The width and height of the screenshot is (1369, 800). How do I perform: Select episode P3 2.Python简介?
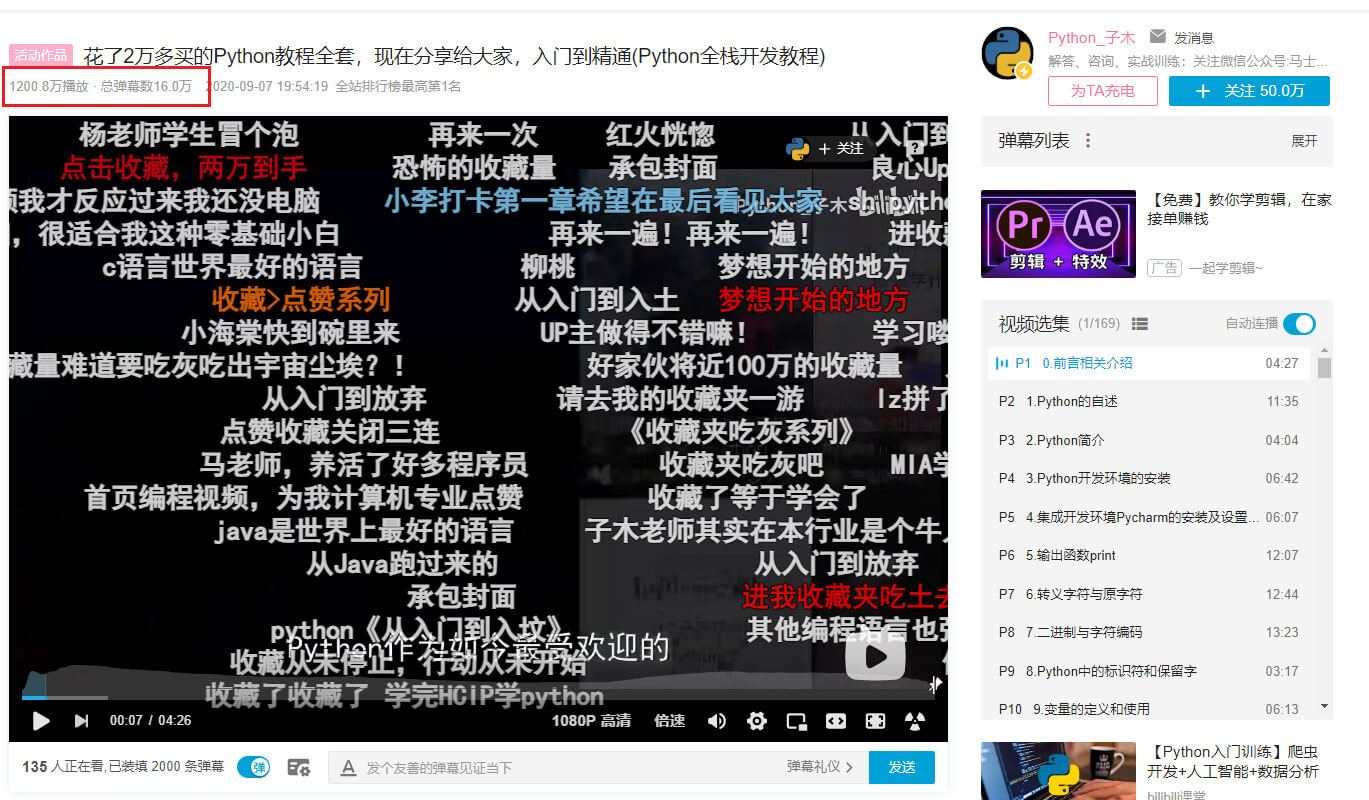pos(1149,440)
